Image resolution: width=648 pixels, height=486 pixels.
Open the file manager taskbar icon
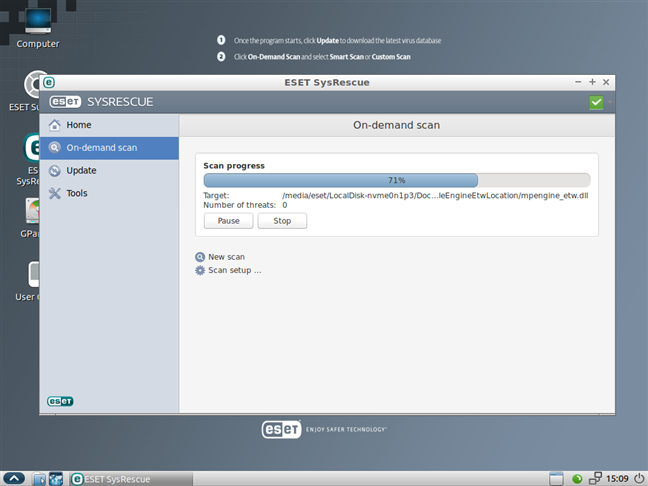coord(39,479)
